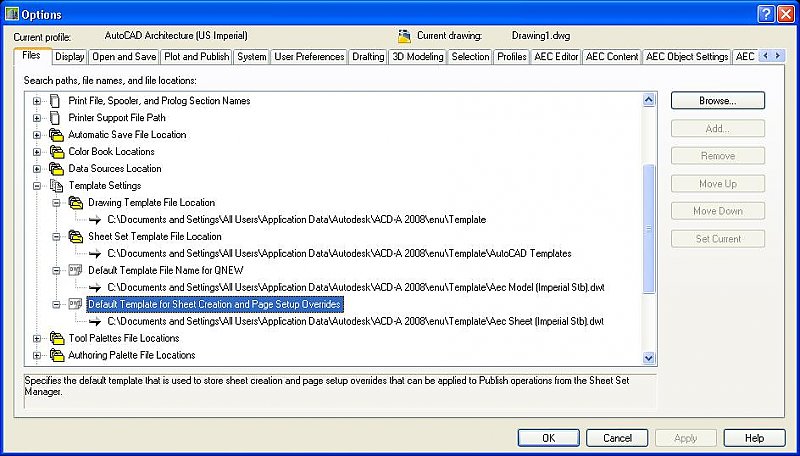This screenshot has width=800, height=456.
Task: Click the arrow icon beside Aec Sheet path
Action: coord(95,321)
